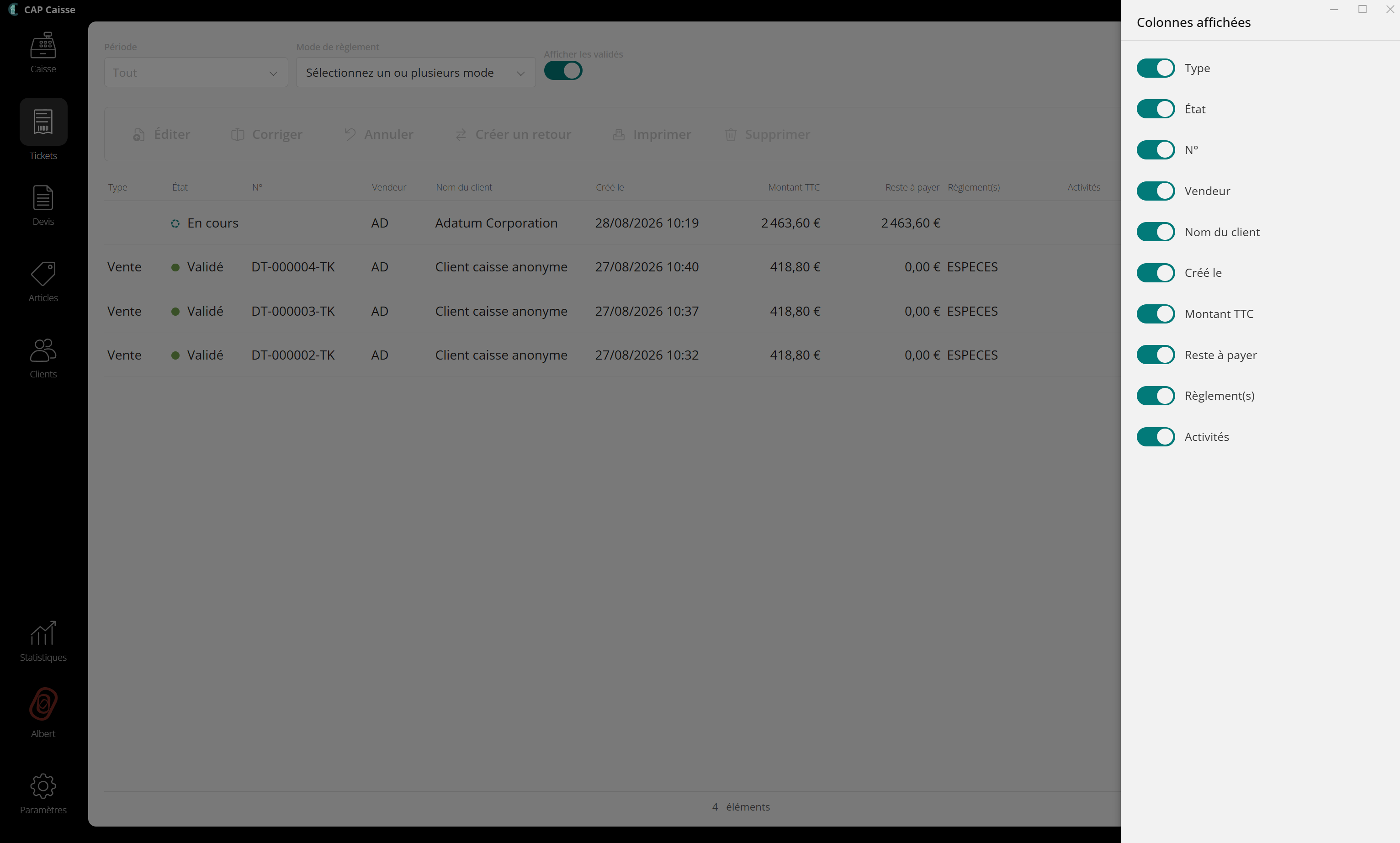Turn off the Activités column toggle

click(x=1156, y=437)
